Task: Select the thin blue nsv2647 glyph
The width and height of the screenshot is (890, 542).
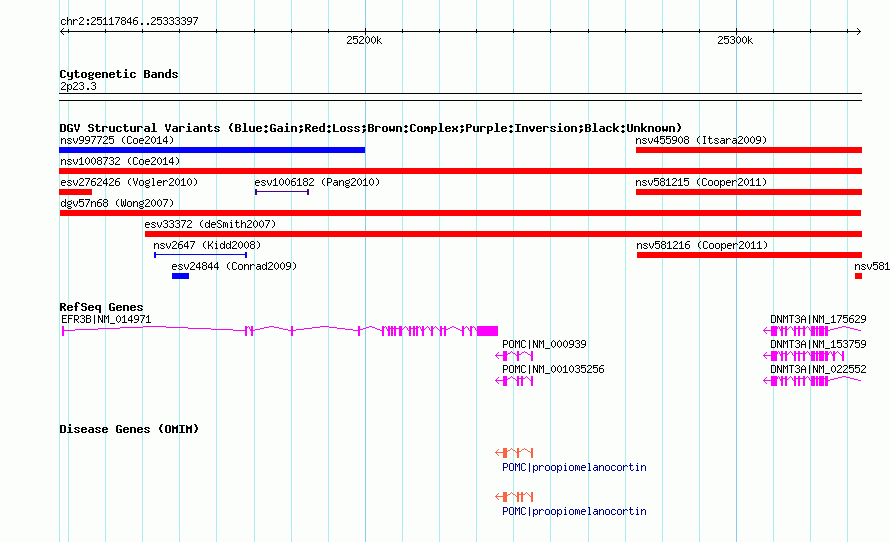Action: [200, 255]
